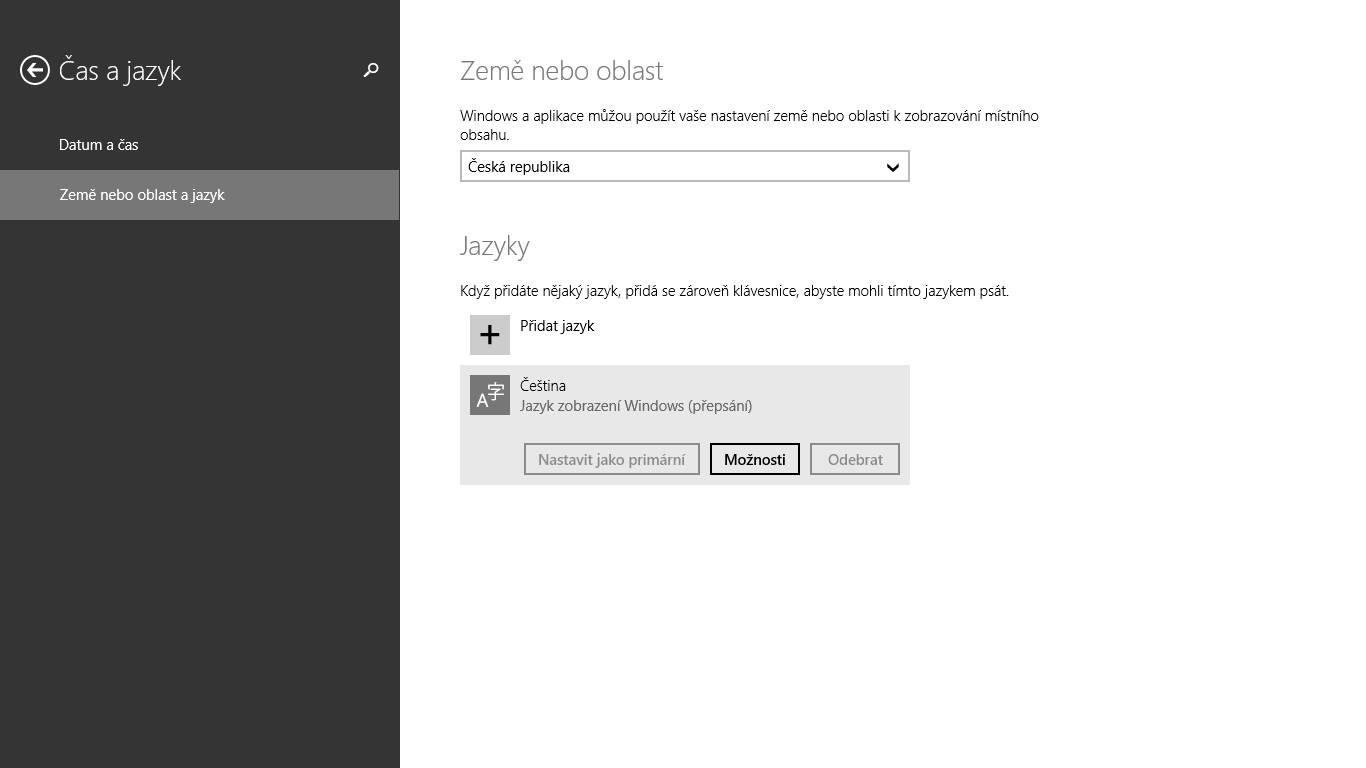The image size is (1366, 768).
Task: Click the plus icon to add a language
Action: coord(490,335)
